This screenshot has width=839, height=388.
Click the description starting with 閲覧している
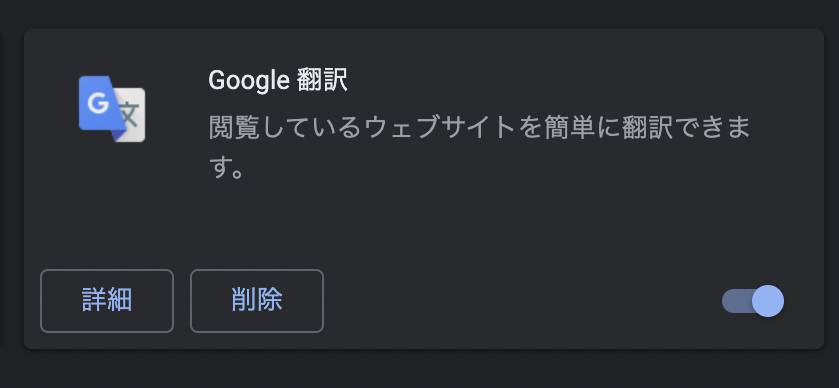click(x=480, y=148)
